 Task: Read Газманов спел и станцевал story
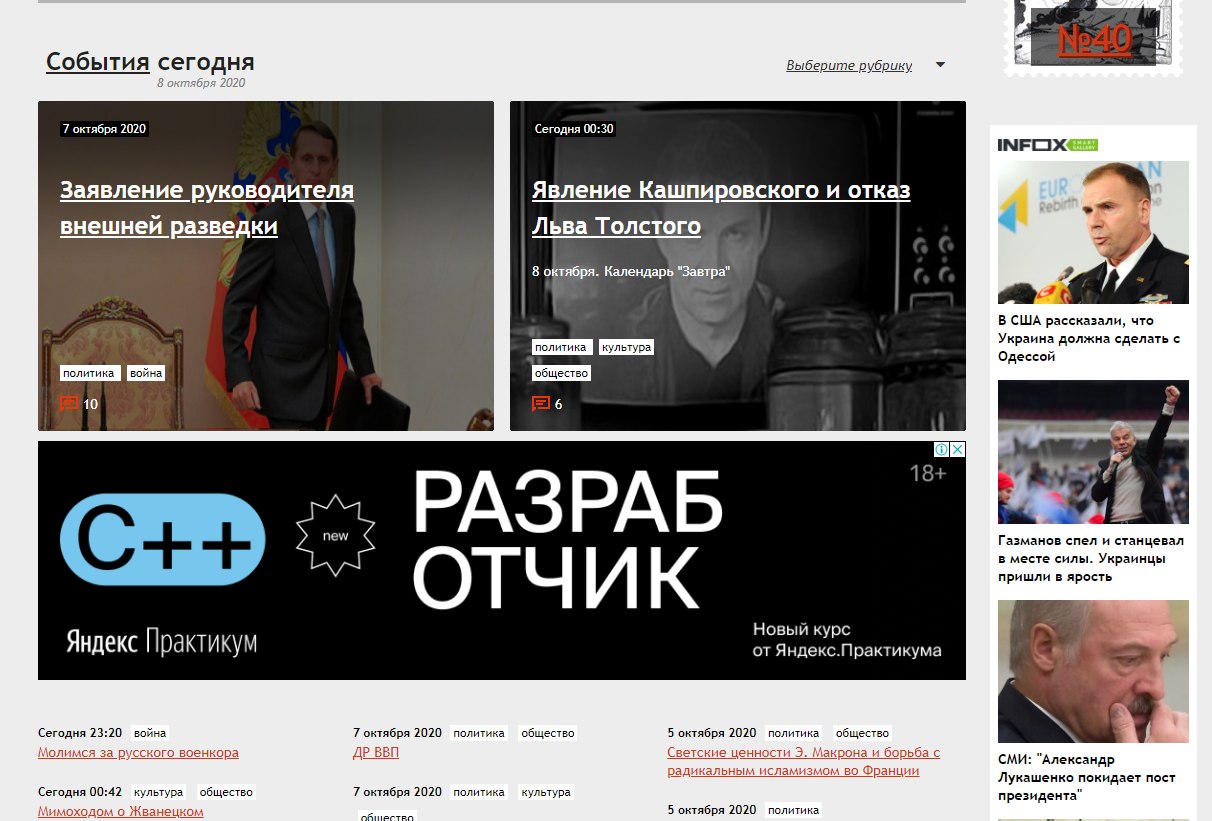(1090, 558)
